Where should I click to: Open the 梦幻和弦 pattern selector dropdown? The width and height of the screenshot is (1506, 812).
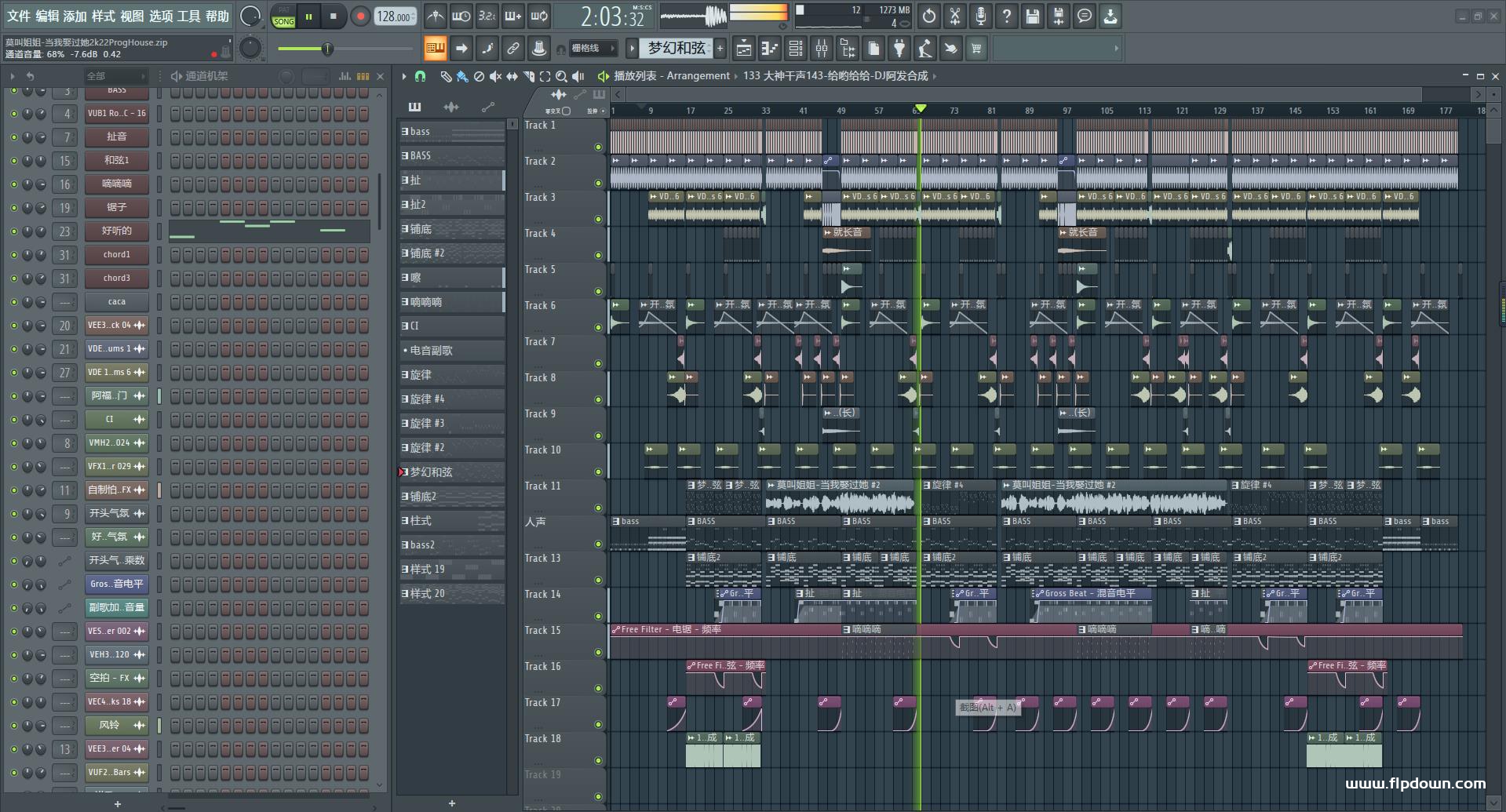click(x=676, y=49)
